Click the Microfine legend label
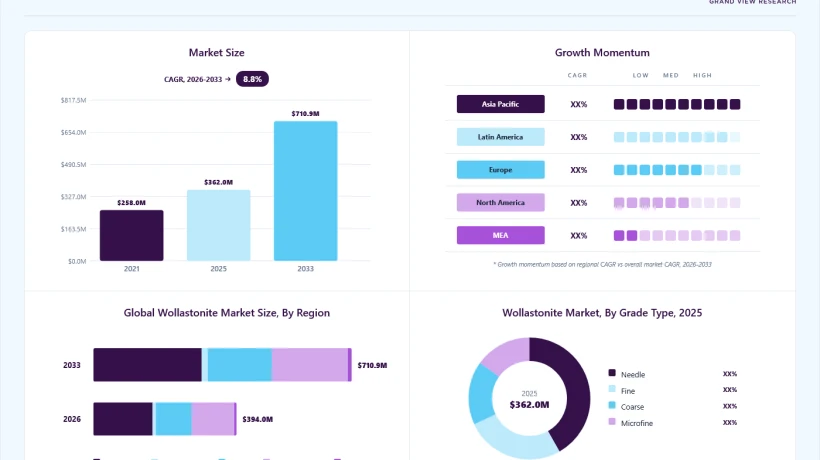 point(636,423)
